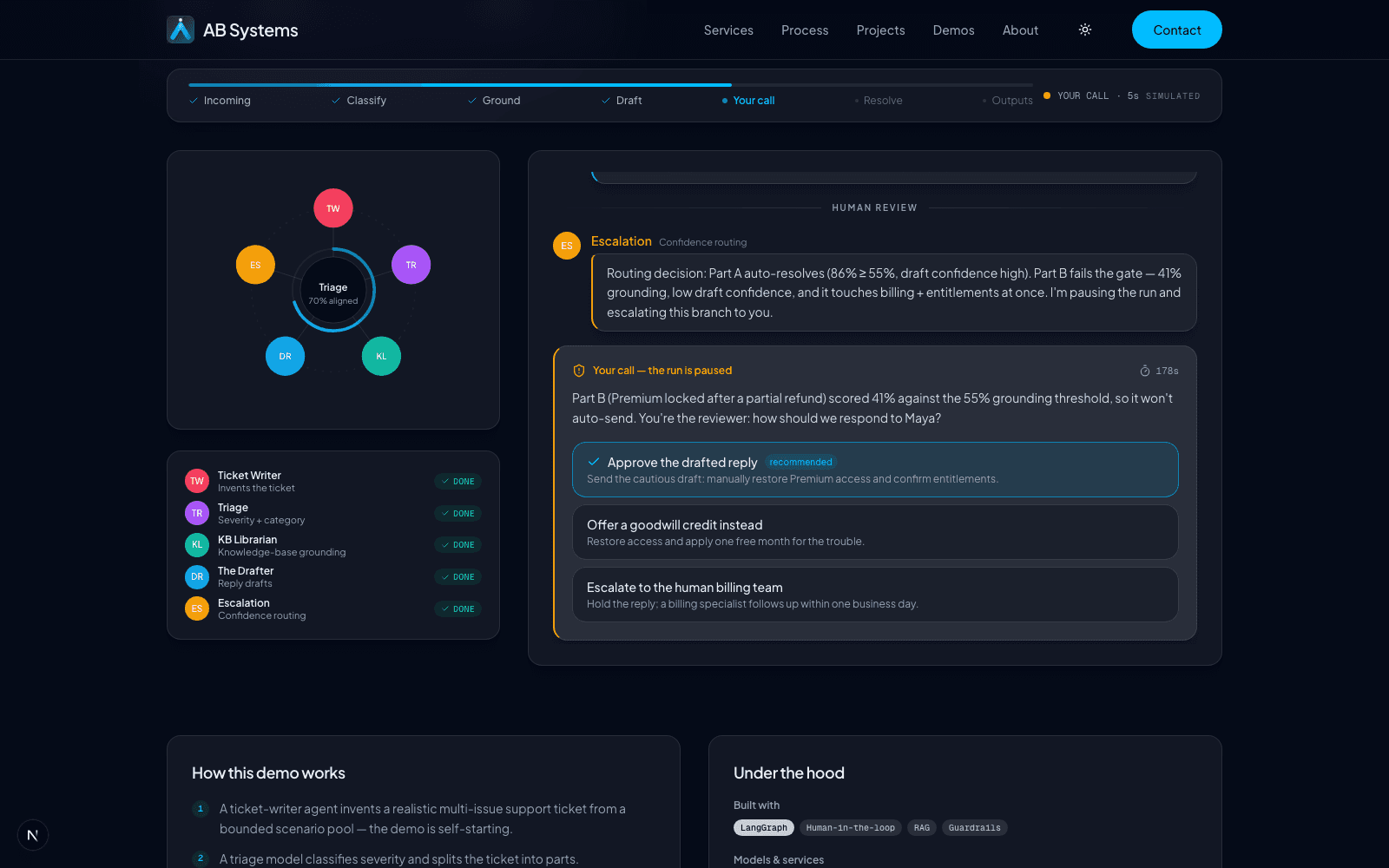The height and width of the screenshot is (868, 1389).
Task: Open the About page
Action: (1020, 30)
